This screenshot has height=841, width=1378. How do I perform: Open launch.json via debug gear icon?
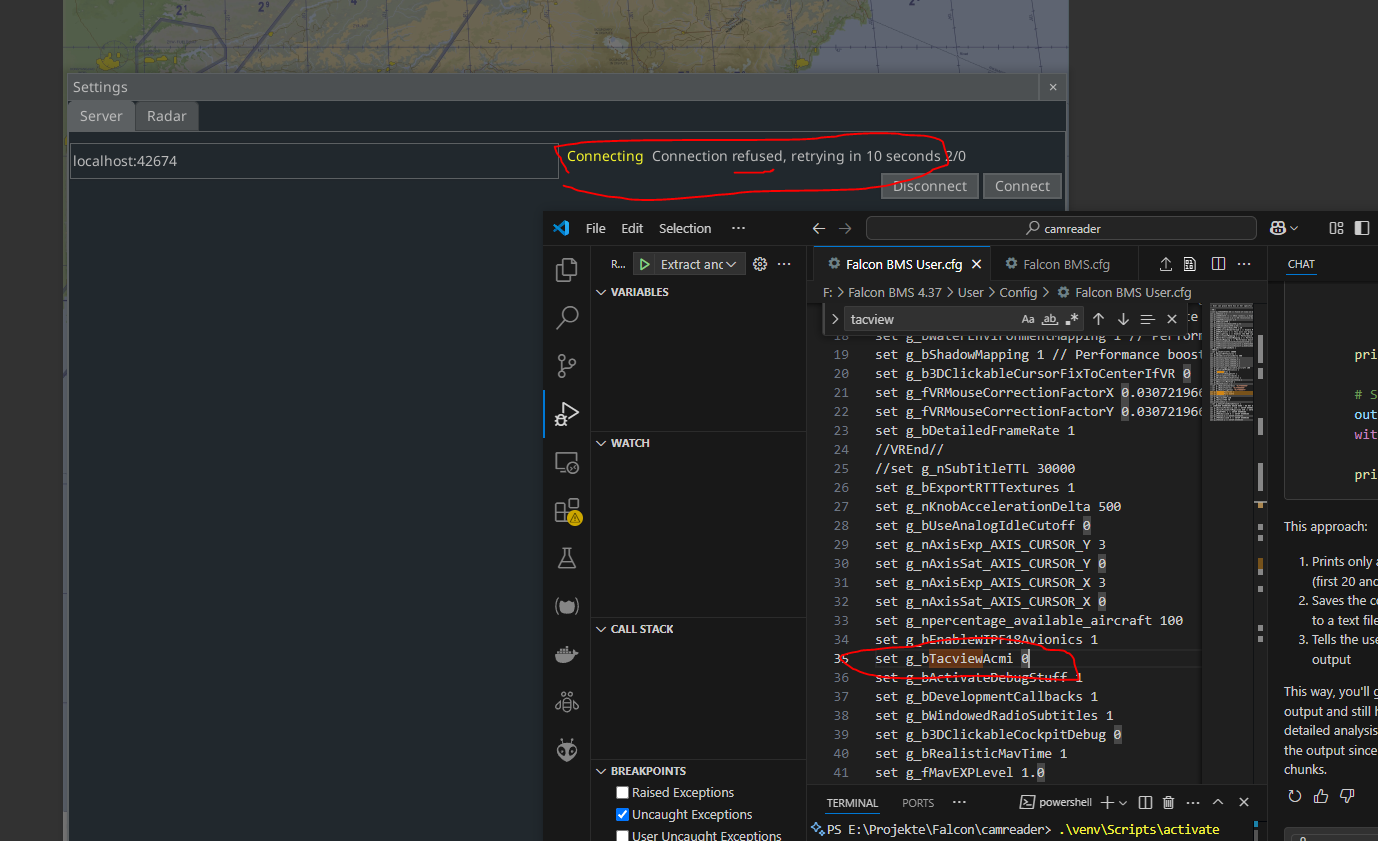(760, 264)
